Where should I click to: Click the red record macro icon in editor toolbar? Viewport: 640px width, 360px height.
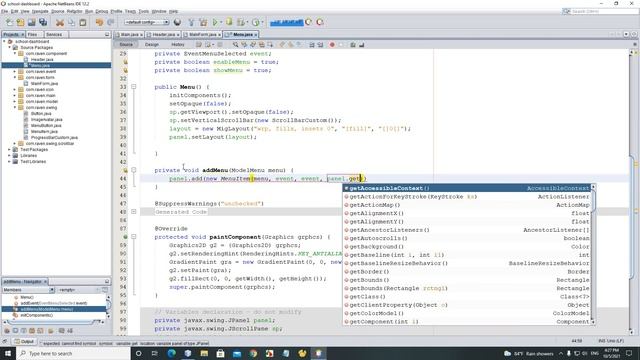tap(332, 44)
